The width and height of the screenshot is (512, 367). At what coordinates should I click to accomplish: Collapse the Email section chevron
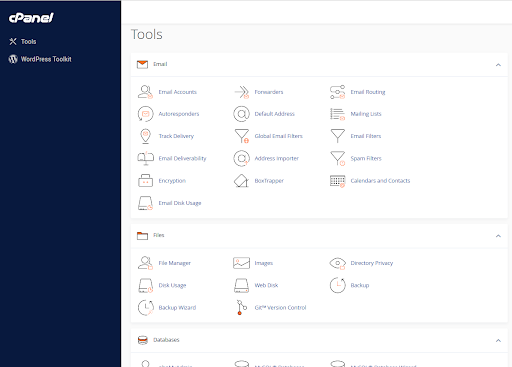498,65
